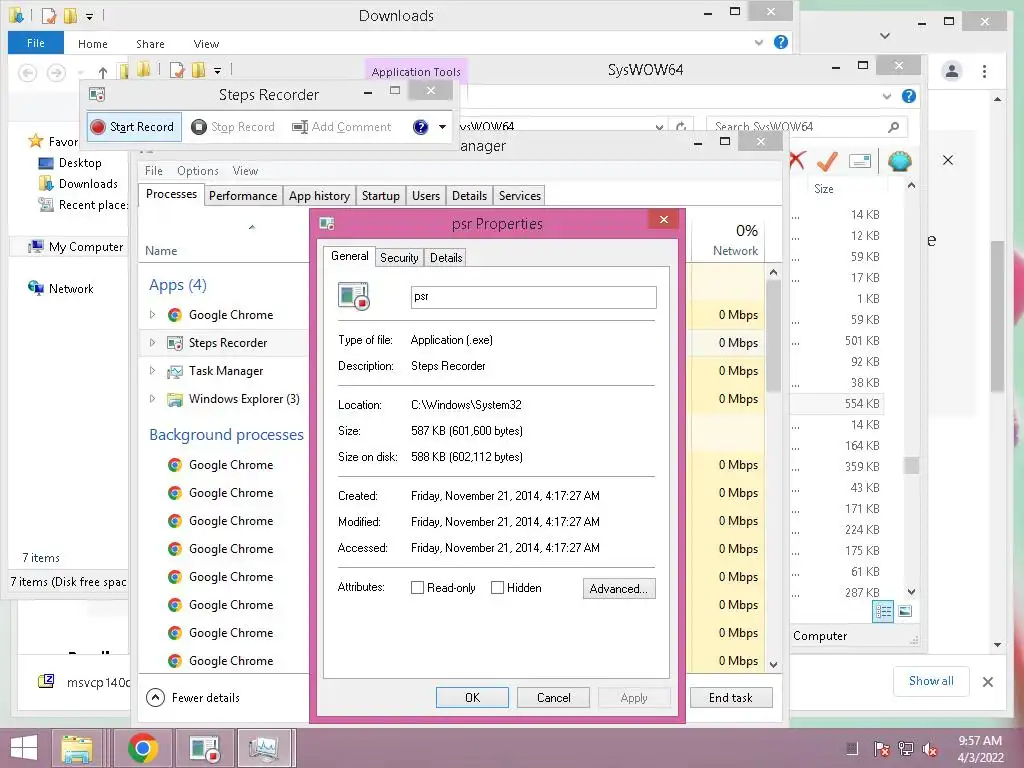Select Network in navigation pane
Viewport: 1024px width, 768px height.
click(x=61, y=289)
